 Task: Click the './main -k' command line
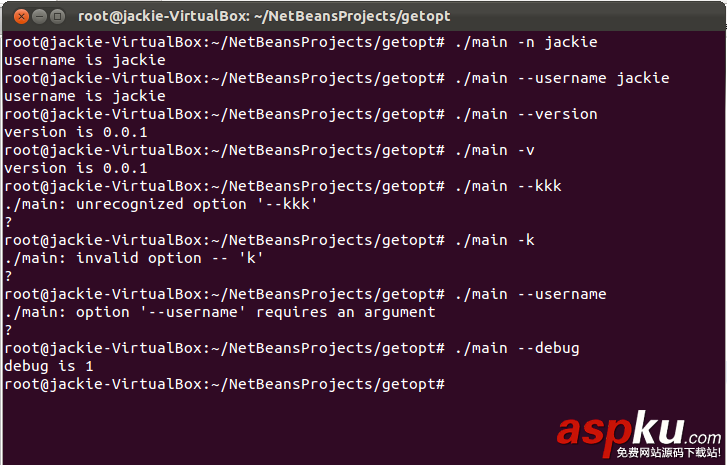[494, 240]
